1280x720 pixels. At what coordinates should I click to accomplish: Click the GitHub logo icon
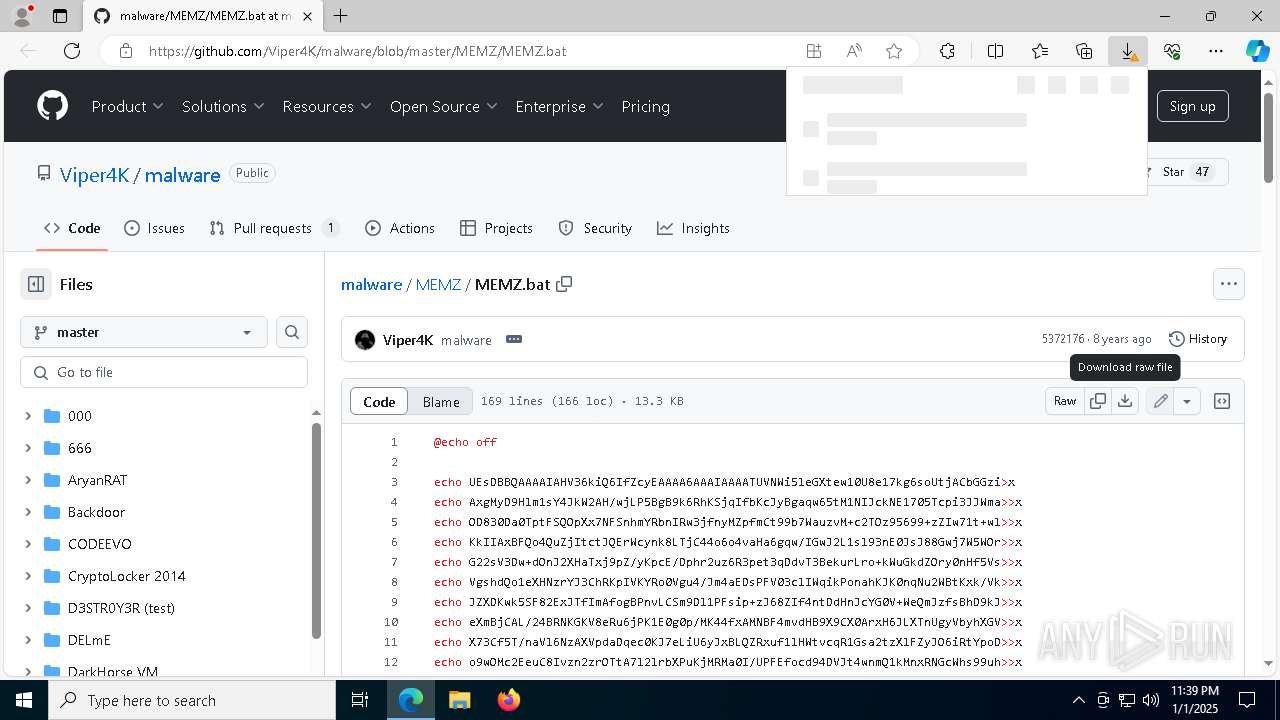[52, 106]
